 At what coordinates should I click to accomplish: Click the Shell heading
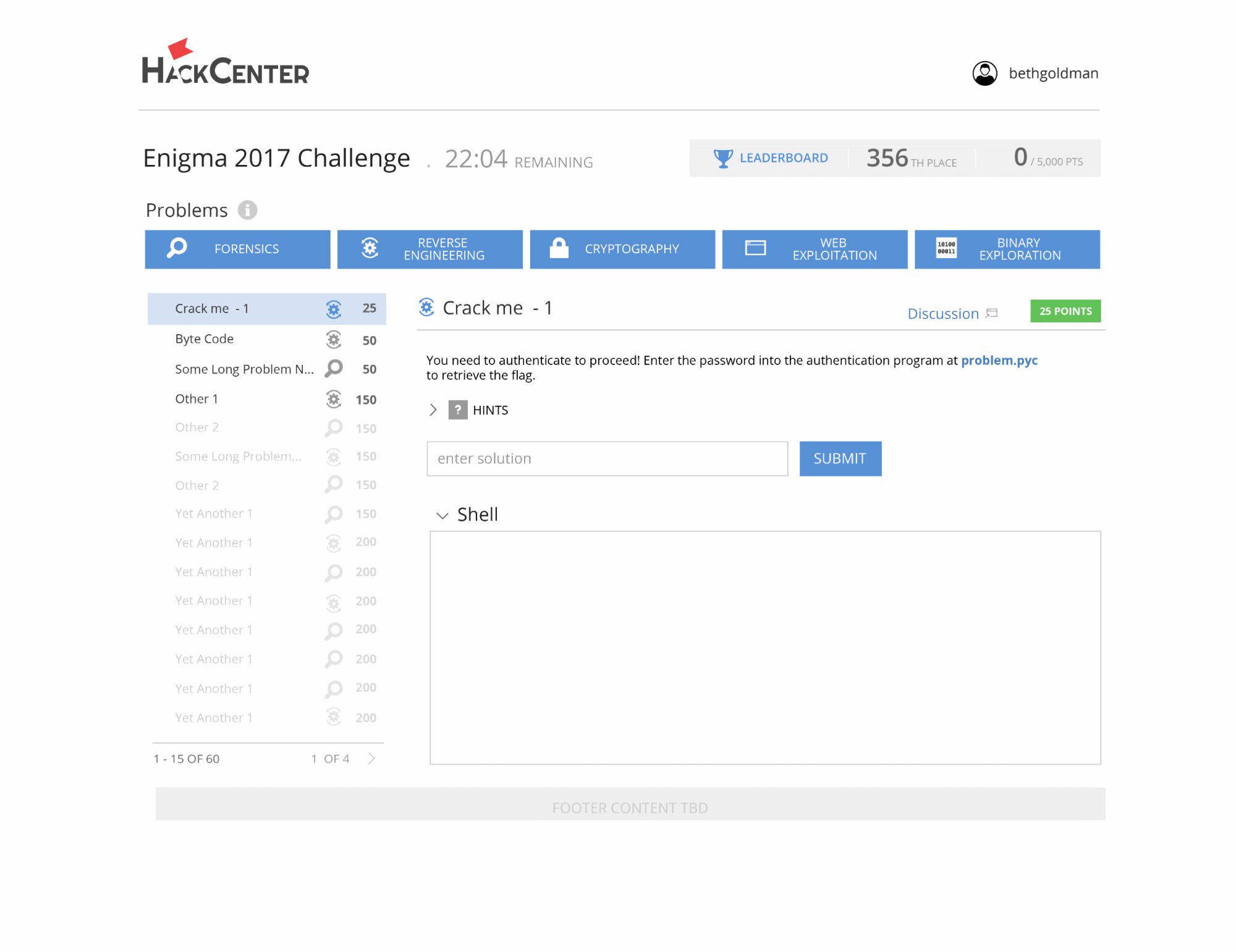point(477,515)
